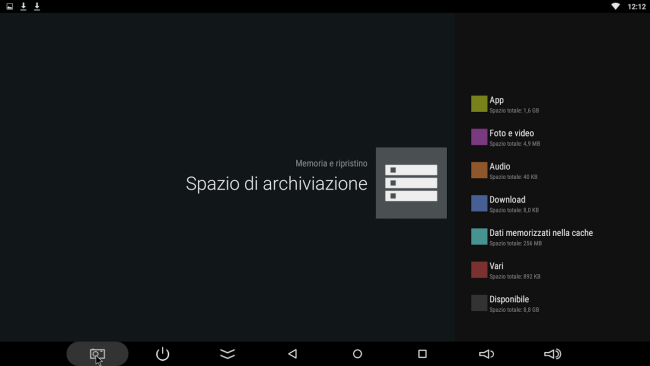Click the purple Foto e video swatch
The width and height of the screenshot is (650, 366).
(479, 137)
